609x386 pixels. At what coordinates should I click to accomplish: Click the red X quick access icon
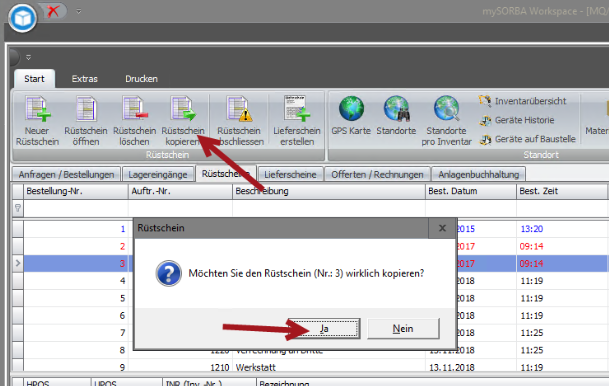[x=53, y=11]
